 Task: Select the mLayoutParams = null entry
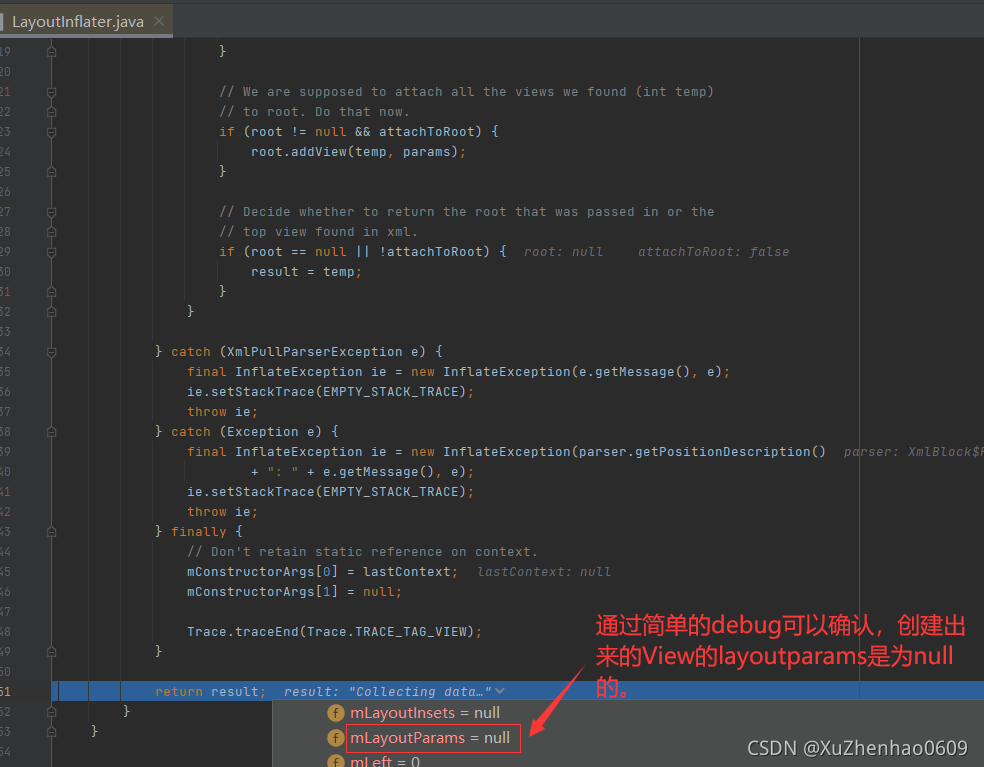[x=430, y=738]
